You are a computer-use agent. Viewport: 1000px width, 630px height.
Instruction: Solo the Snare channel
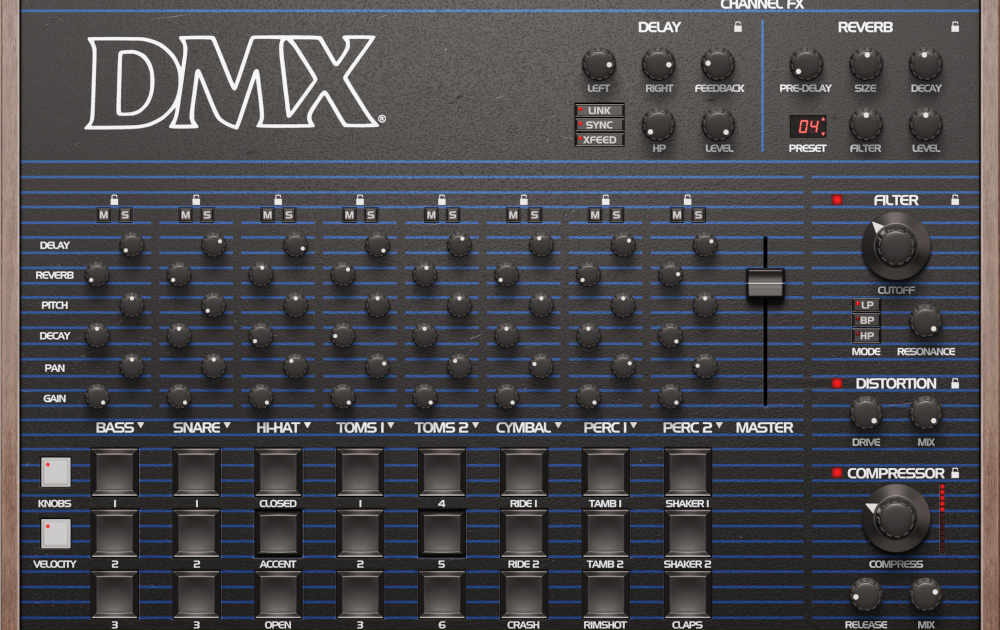pos(206,215)
